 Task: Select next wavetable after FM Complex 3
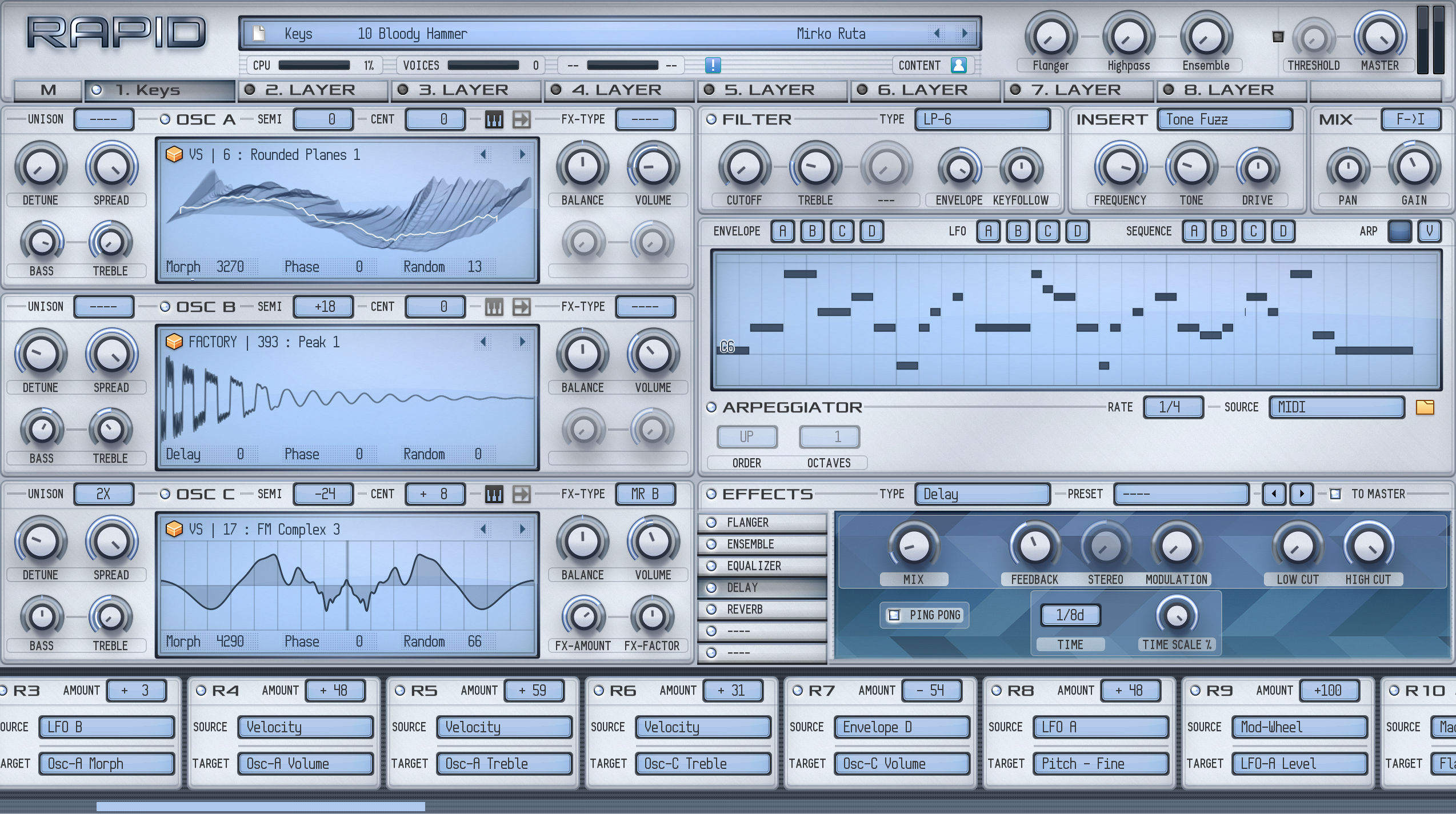coord(522,529)
